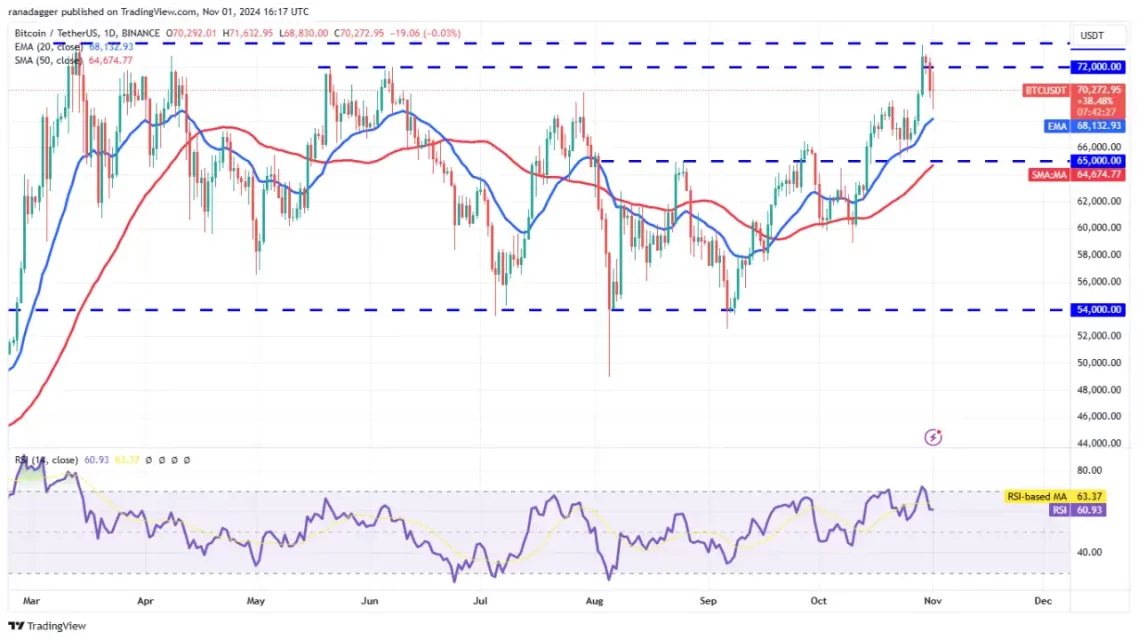Click the Mar marker on time axis
The width and height of the screenshot is (1138, 640).
pyautogui.click(x=31, y=602)
